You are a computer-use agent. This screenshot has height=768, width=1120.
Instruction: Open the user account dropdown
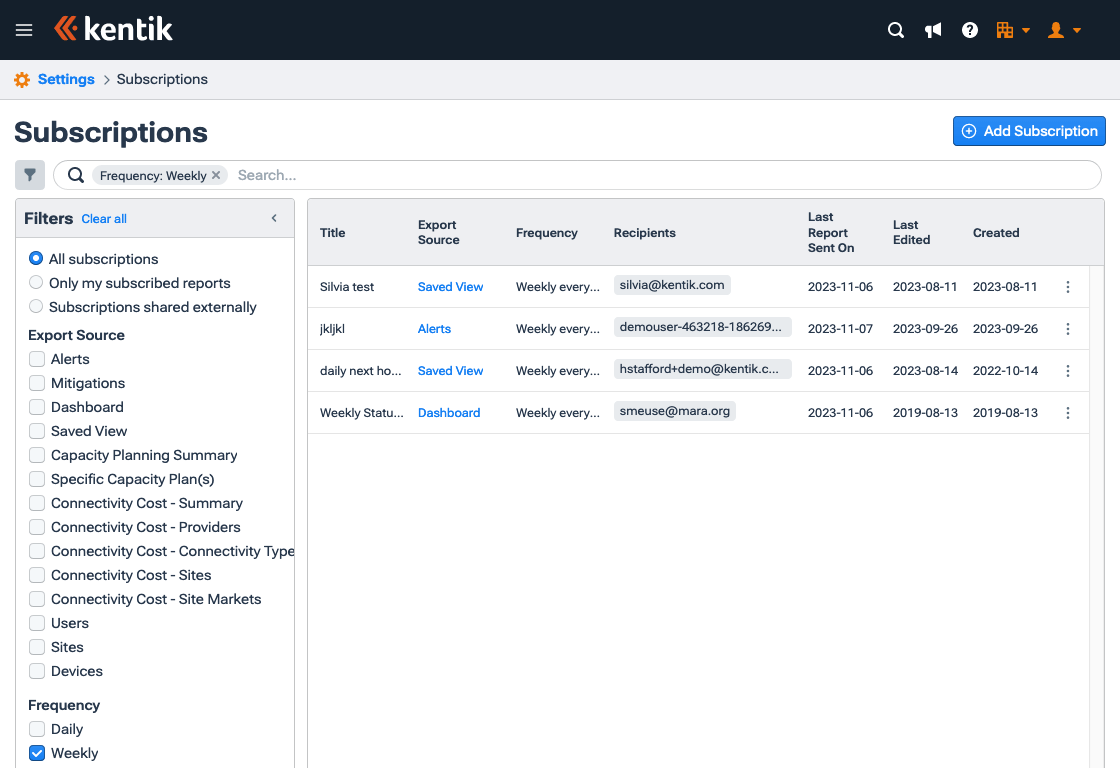1062,30
